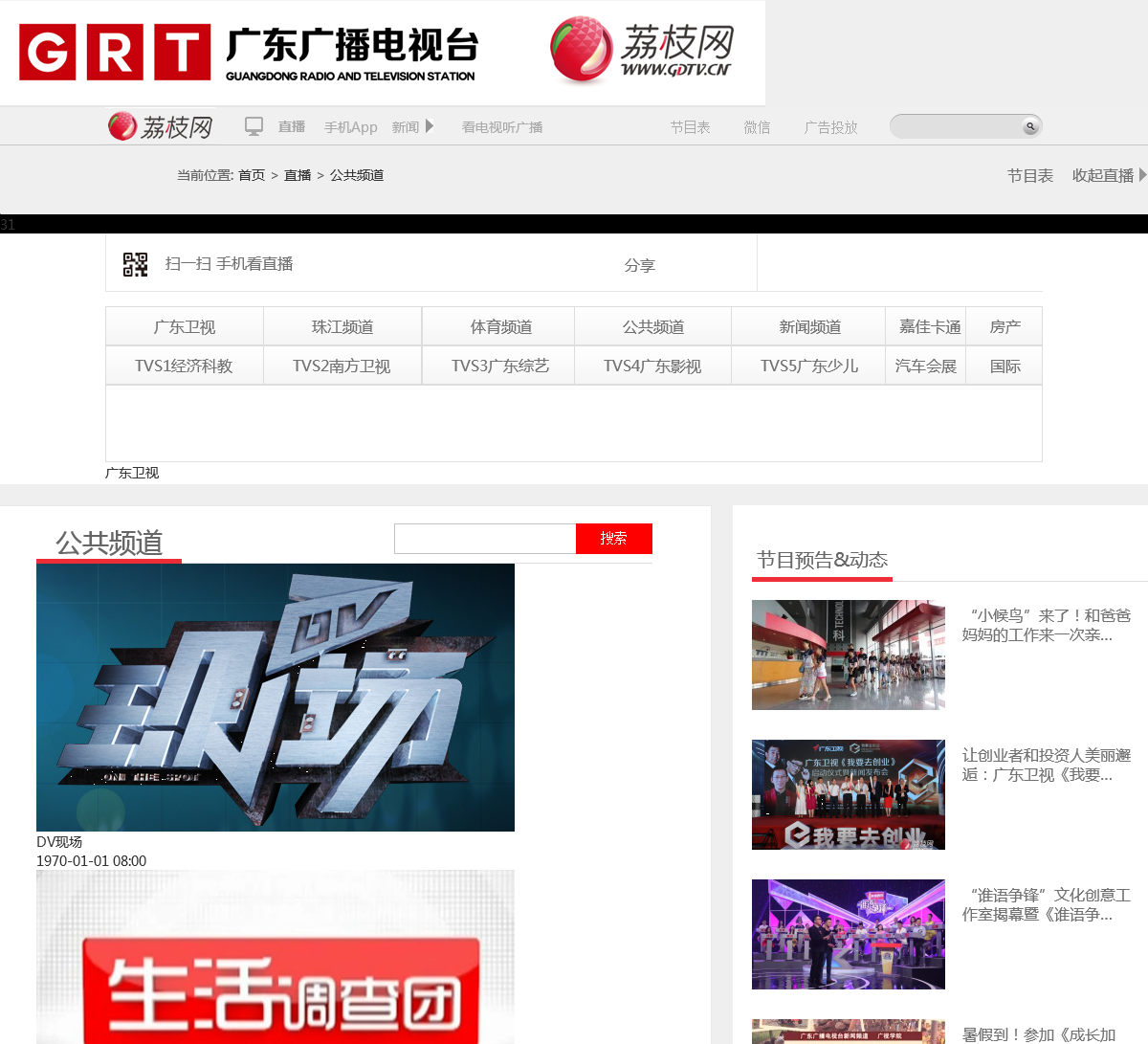Select TVS5广东少儿 channel tab
1148x1044 pixels.
click(x=809, y=366)
